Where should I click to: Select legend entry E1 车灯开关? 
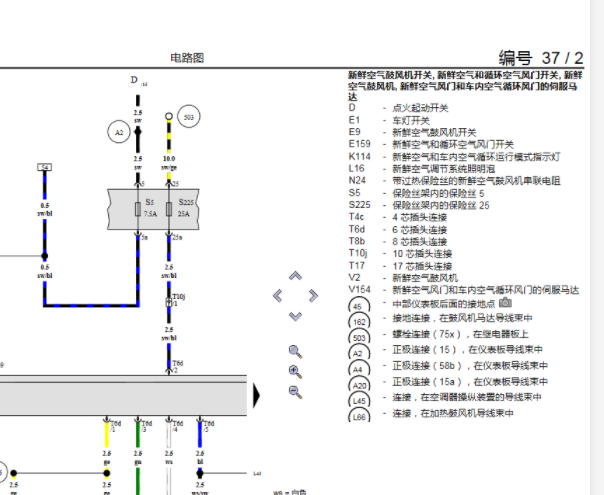pos(389,120)
